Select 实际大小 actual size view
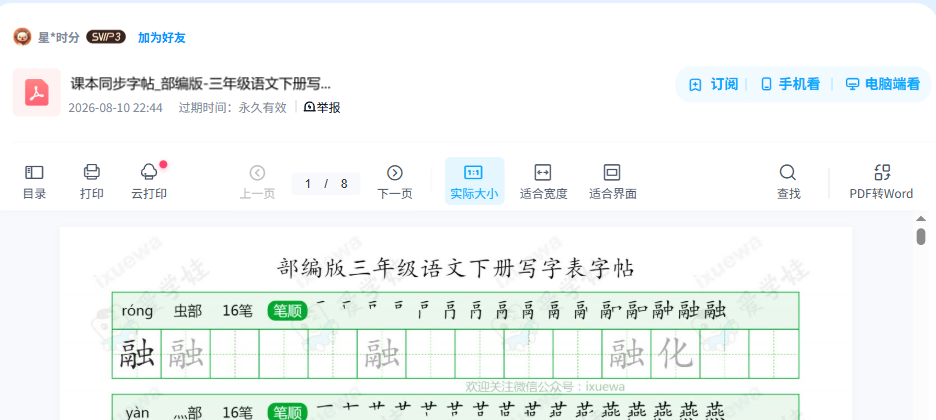The image size is (936, 420). (x=474, y=181)
